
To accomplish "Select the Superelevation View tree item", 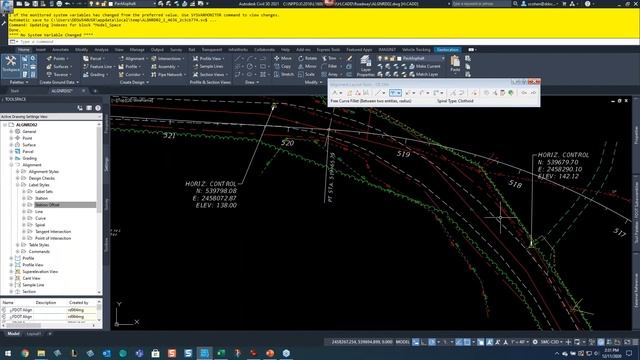I will click(x=40, y=271).
